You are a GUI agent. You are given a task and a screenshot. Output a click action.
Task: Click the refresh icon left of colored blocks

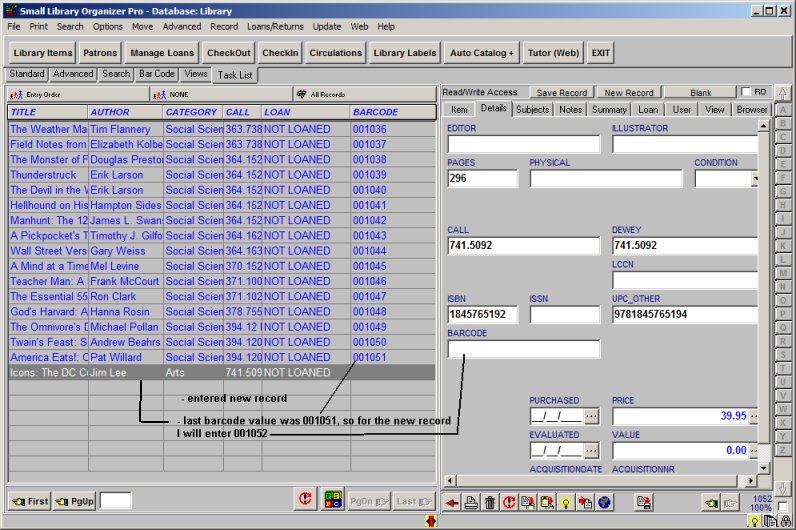305,500
